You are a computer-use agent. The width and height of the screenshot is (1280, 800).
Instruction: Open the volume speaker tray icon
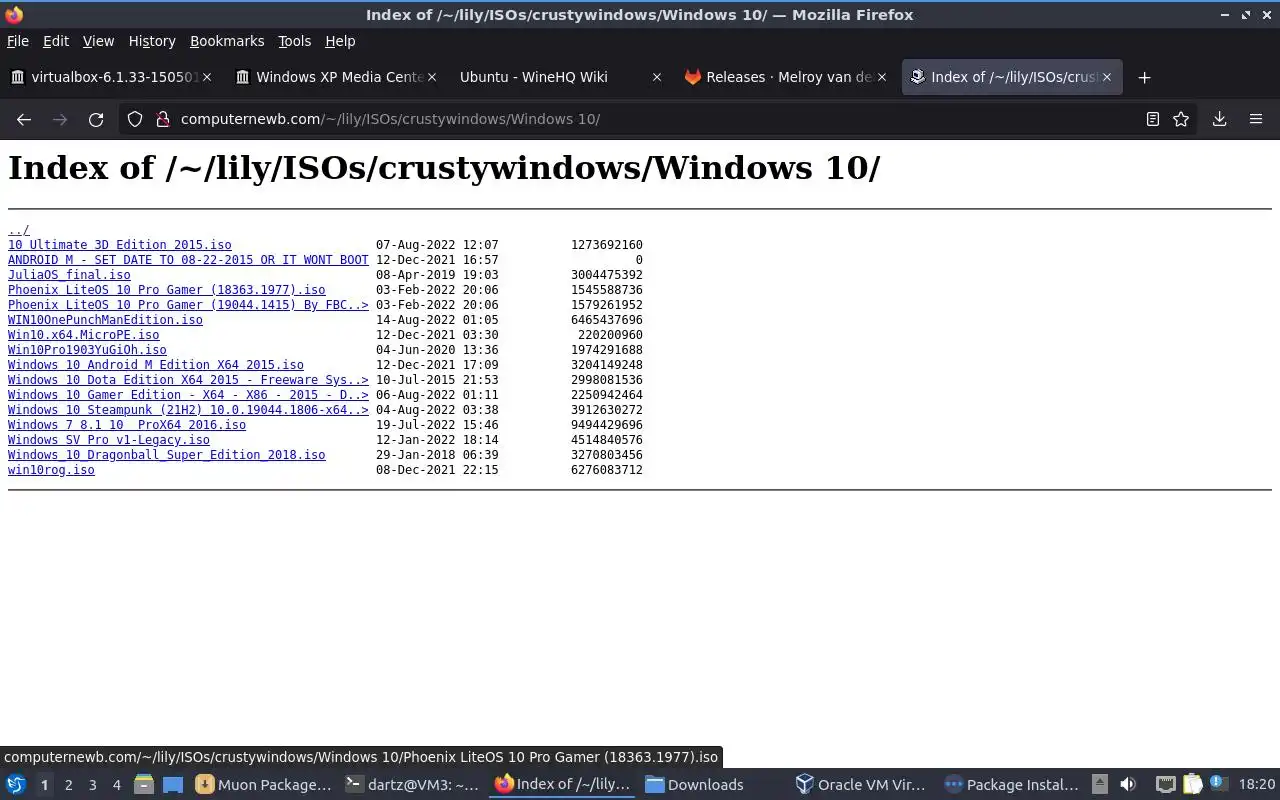coord(1128,785)
